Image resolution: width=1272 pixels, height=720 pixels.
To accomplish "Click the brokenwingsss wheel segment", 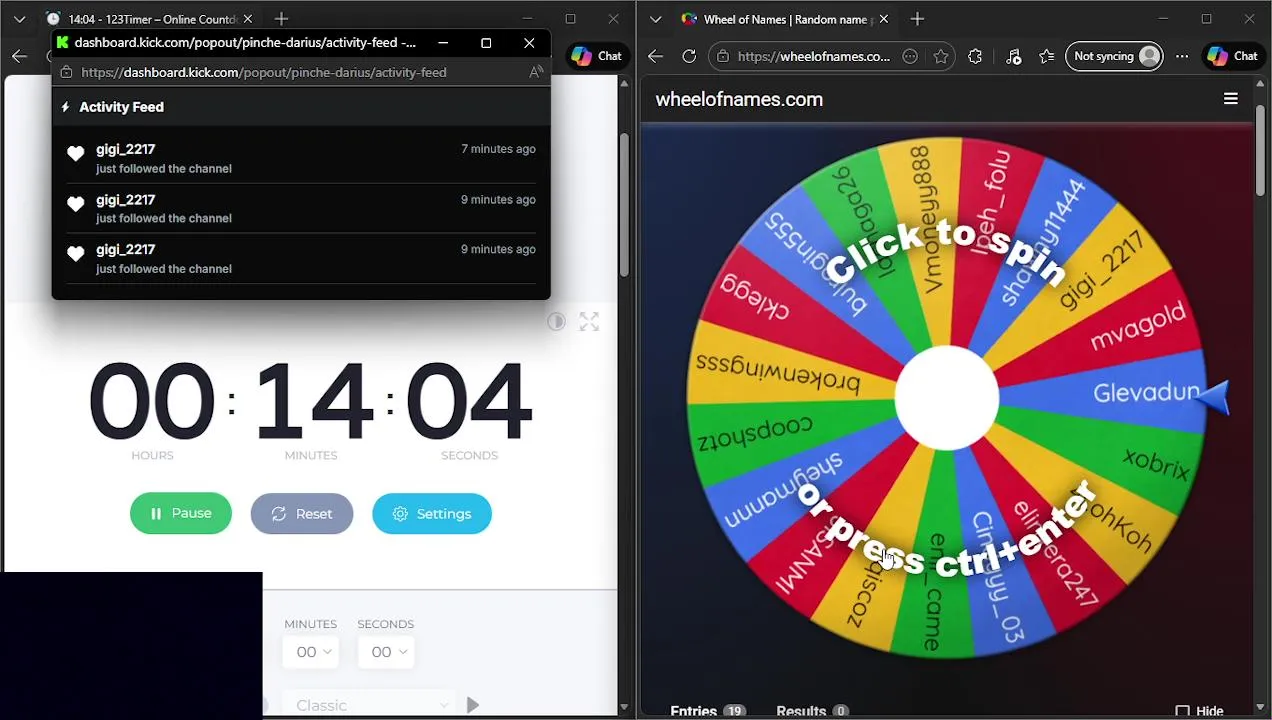I will click(778, 372).
